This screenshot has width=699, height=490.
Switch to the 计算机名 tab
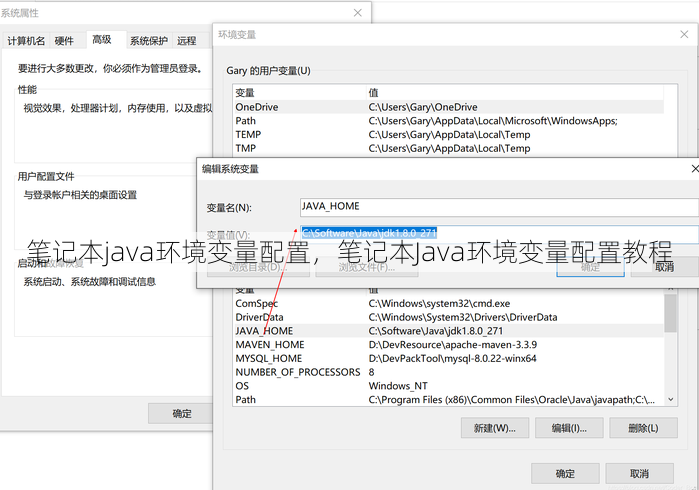(x=26, y=41)
